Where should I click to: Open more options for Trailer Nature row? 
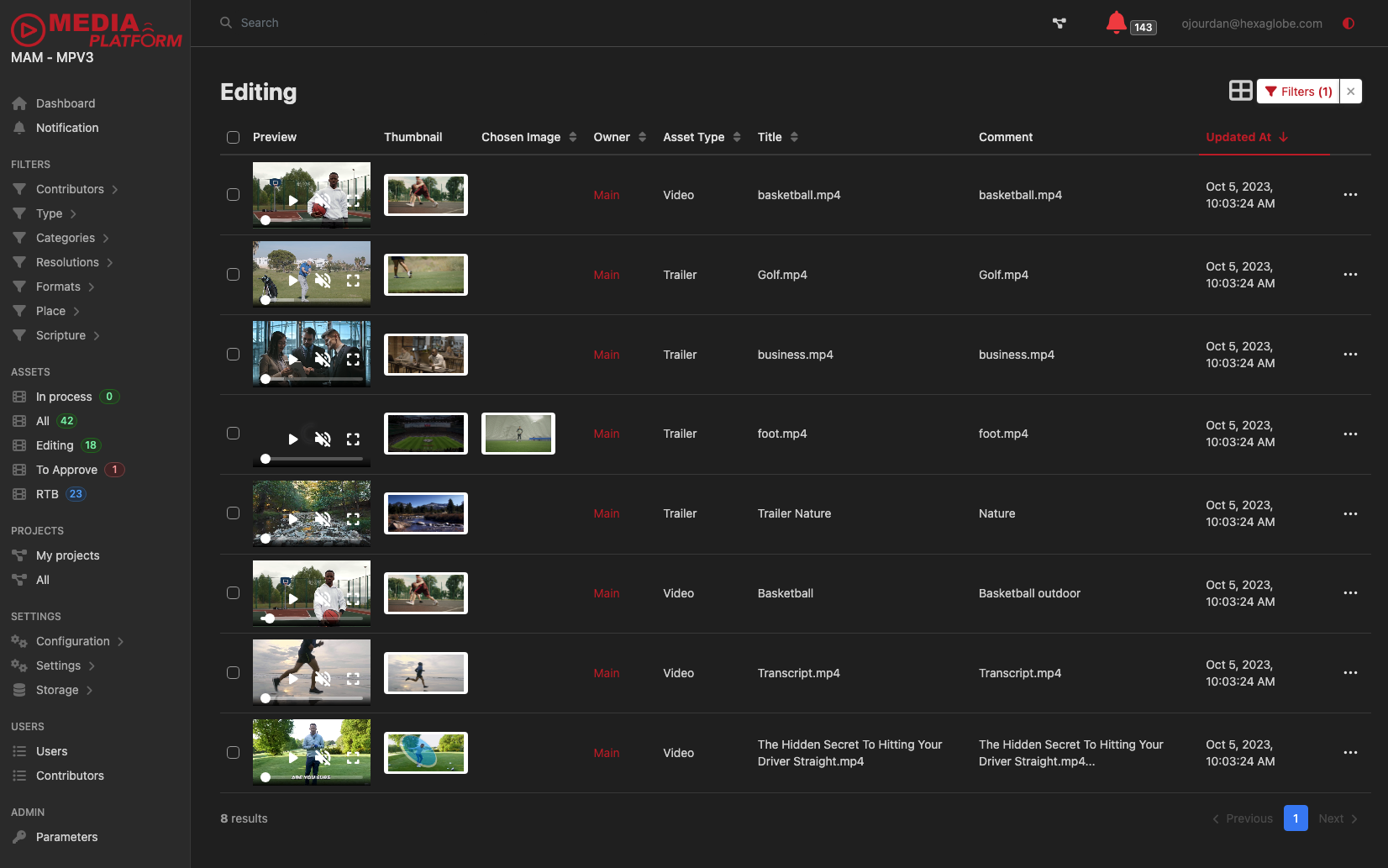(x=1350, y=513)
